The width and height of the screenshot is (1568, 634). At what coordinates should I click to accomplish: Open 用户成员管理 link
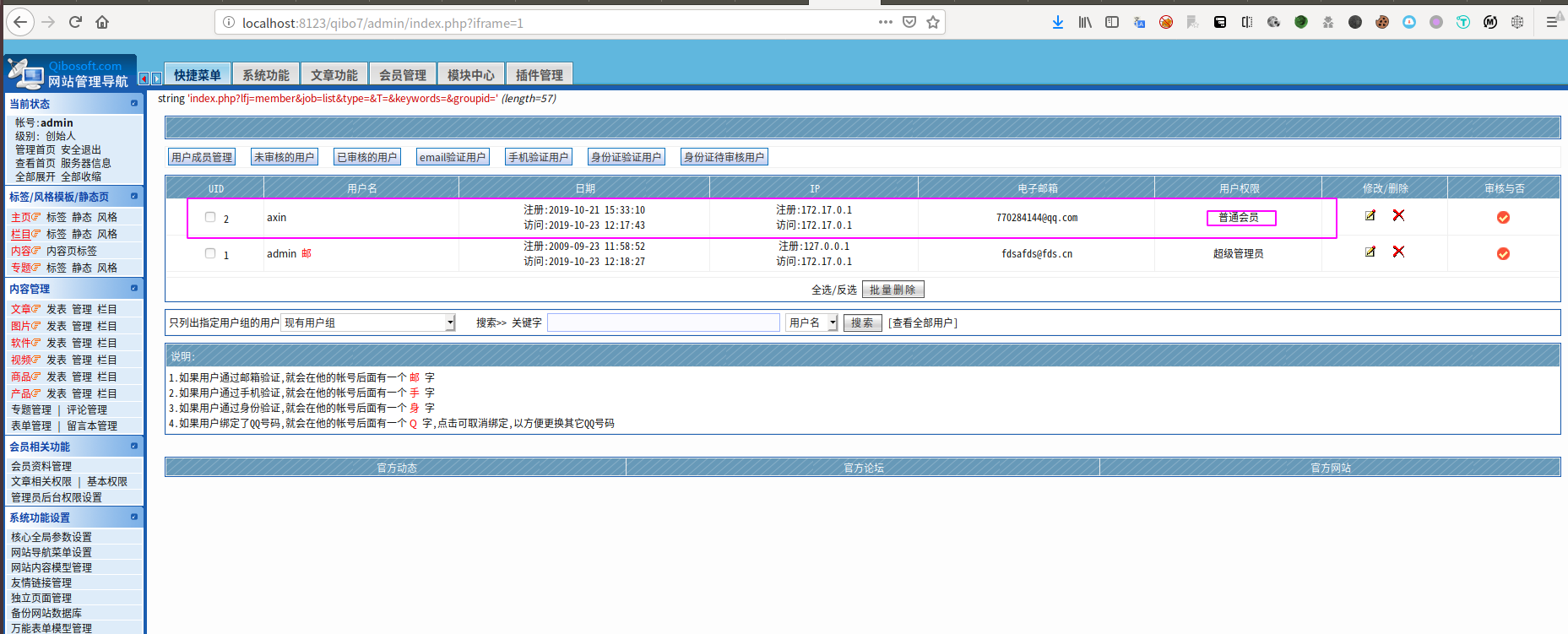(202, 157)
